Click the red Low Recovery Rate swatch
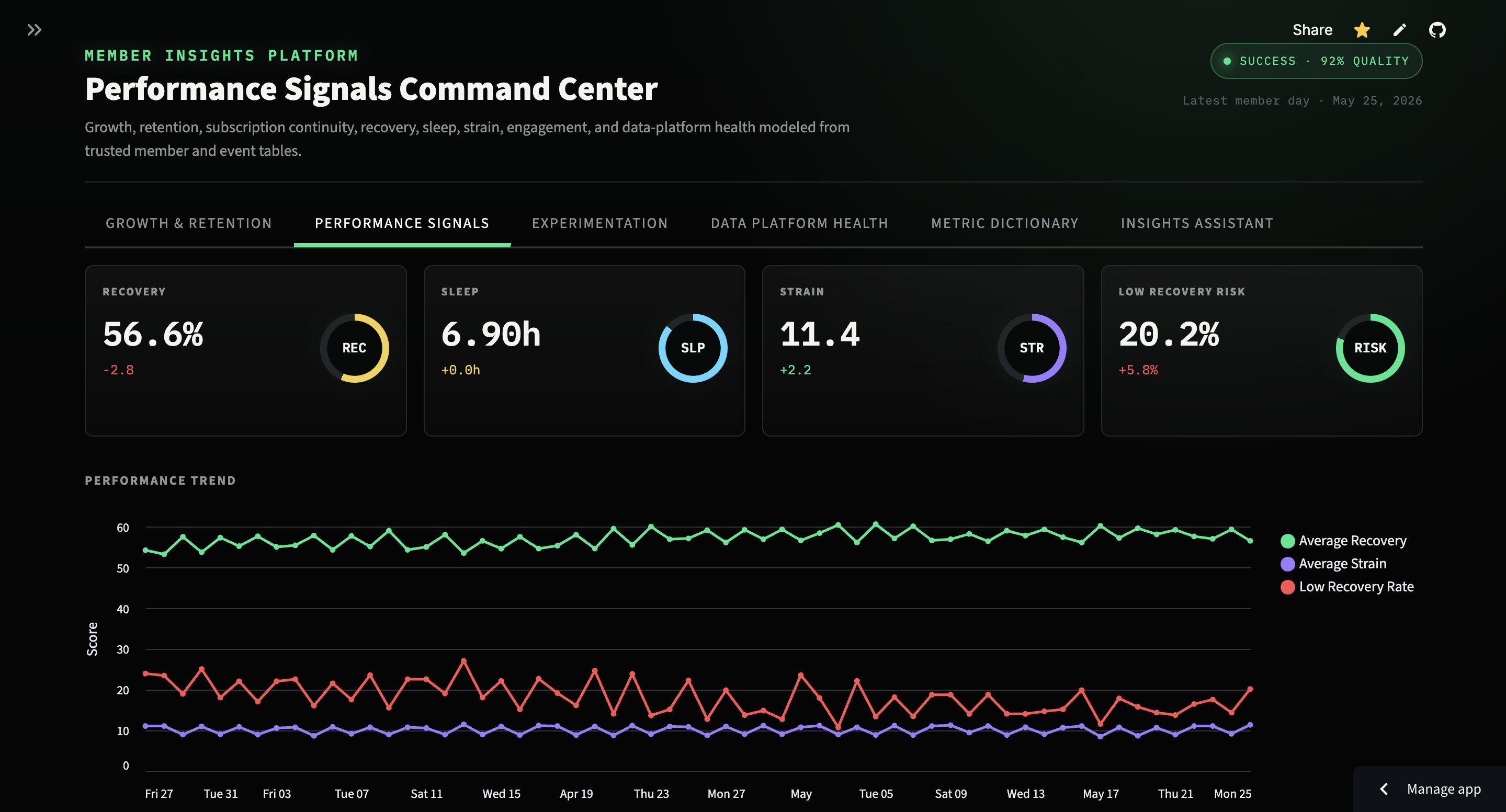 (1287, 587)
